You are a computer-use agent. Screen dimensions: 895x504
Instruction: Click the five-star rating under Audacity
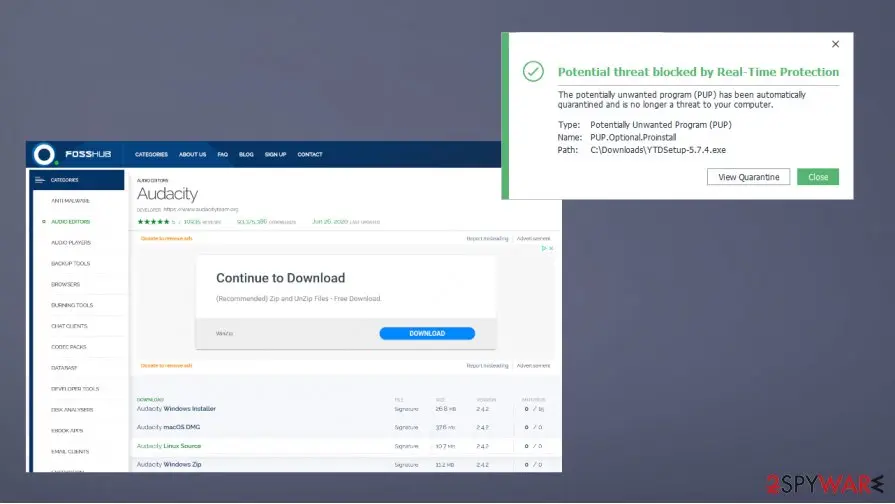click(153, 221)
